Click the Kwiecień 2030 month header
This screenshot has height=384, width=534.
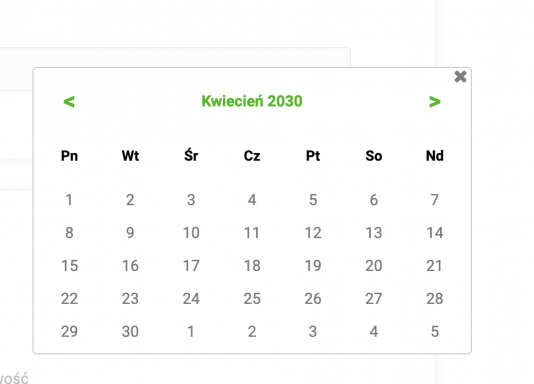point(252,101)
